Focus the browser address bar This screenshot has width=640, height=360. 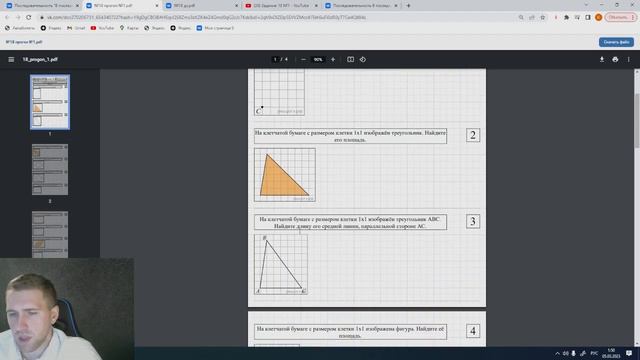point(278,18)
